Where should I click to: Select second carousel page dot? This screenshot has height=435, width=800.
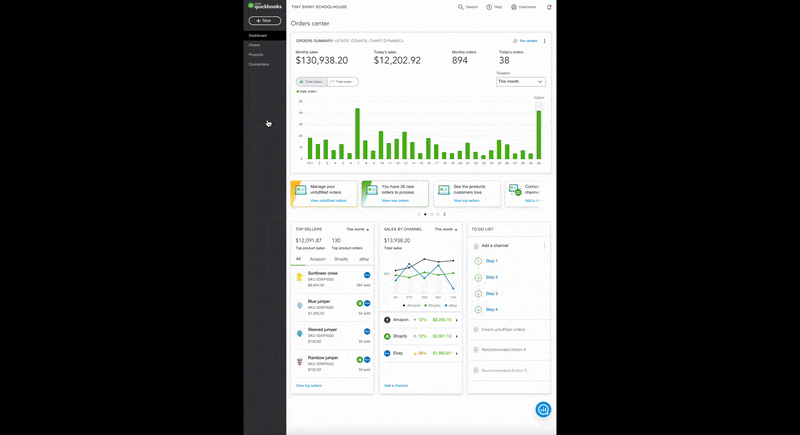[432, 214]
